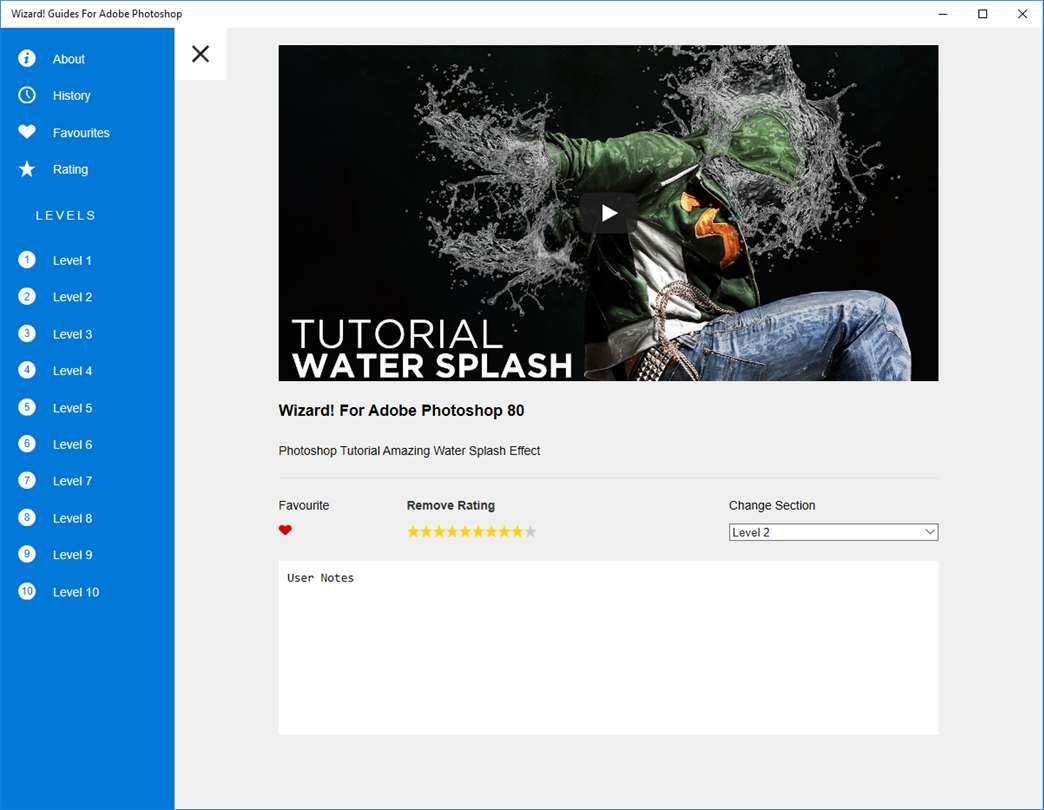Click the Level 3 number badge
The height and width of the screenshot is (810, 1044).
pyautogui.click(x=27, y=333)
